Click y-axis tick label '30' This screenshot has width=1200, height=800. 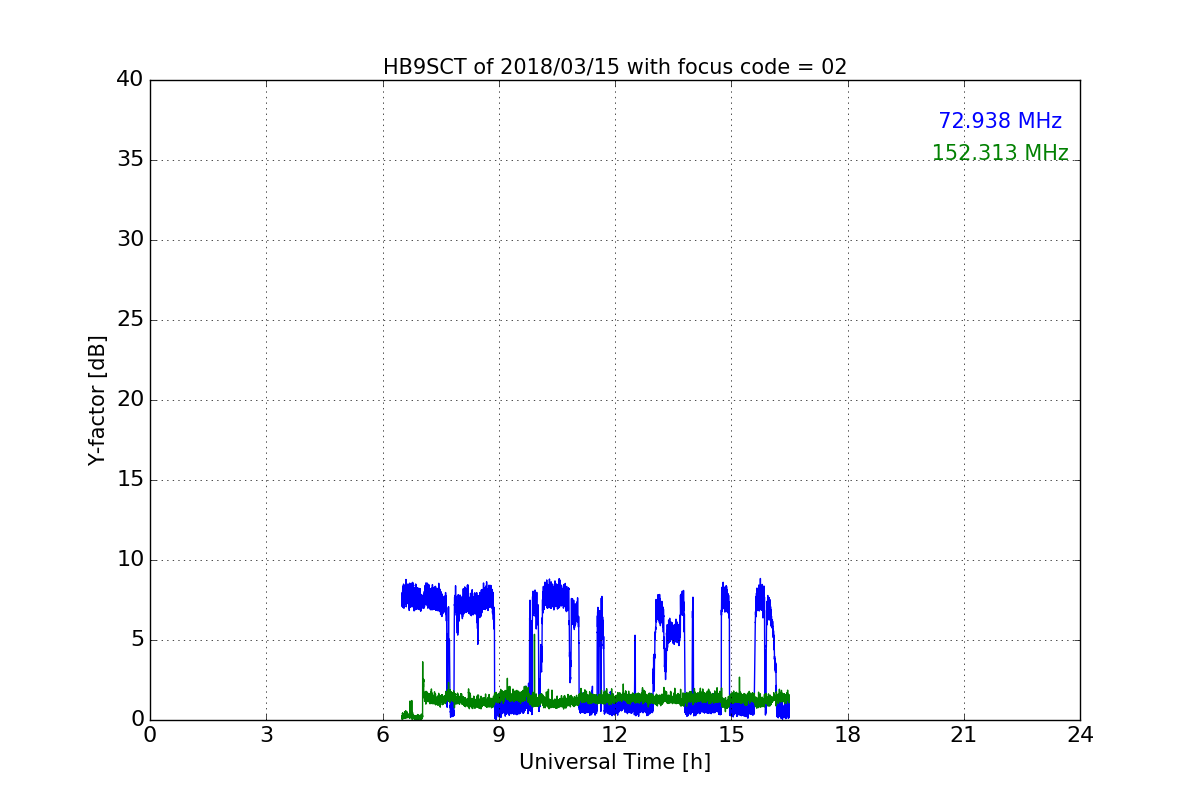[130, 240]
